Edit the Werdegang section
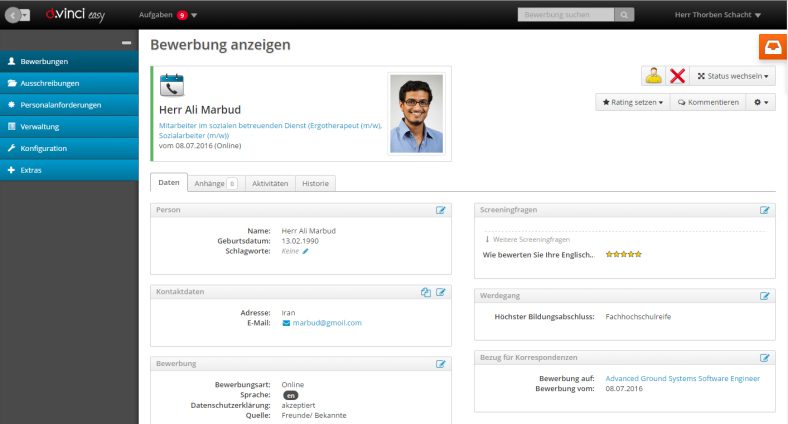Screen dimensions: 788x424 tap(765, 296)
